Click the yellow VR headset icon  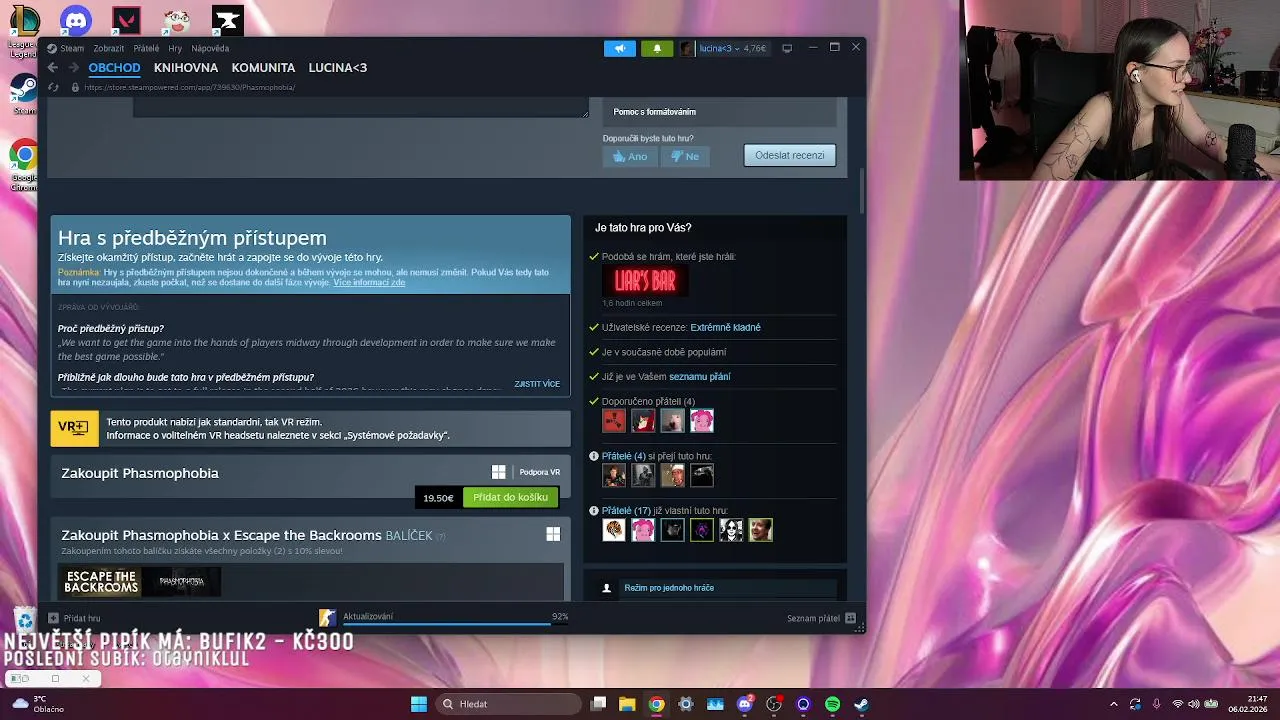pyautogui.click(x=73, y=428)
